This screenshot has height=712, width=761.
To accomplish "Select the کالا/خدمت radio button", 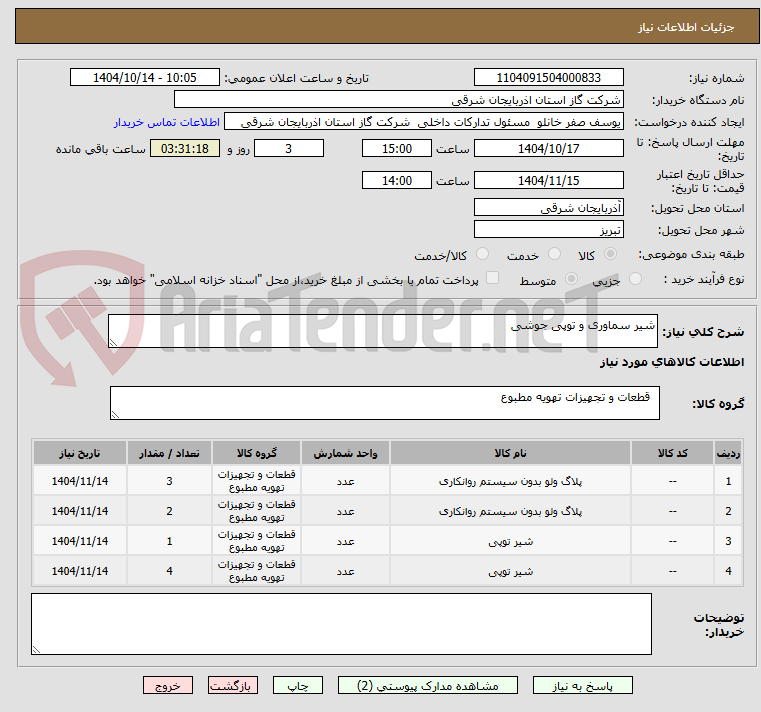I will (x=482, y=254).
